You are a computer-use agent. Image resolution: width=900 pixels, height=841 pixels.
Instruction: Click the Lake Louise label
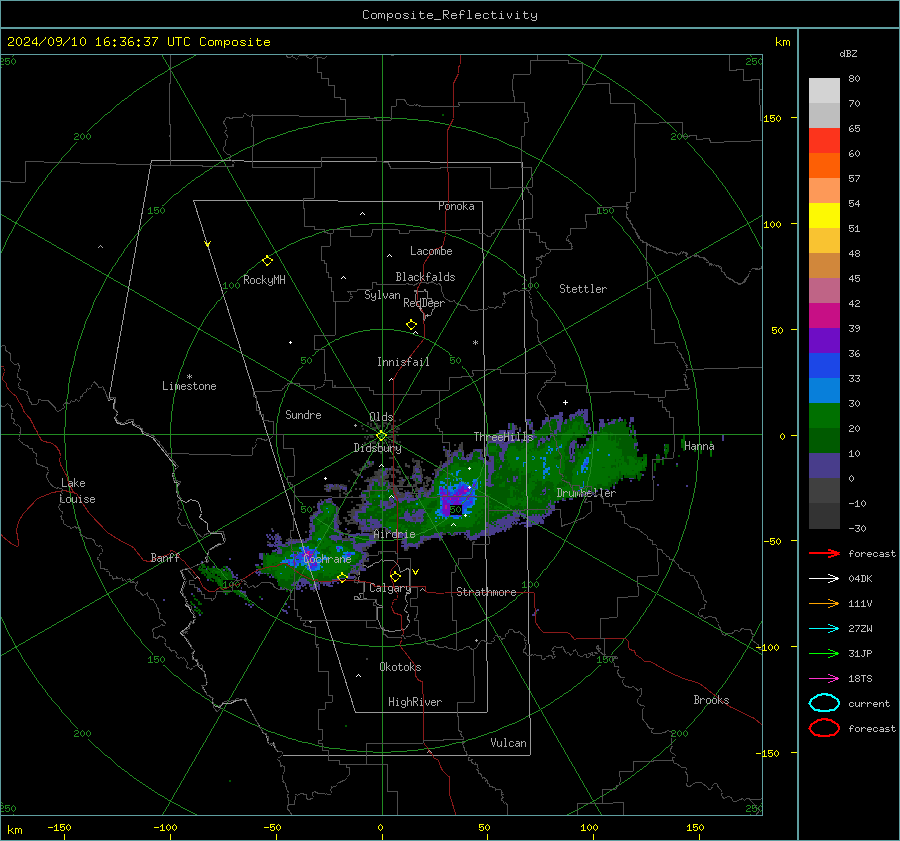point(77,491)
